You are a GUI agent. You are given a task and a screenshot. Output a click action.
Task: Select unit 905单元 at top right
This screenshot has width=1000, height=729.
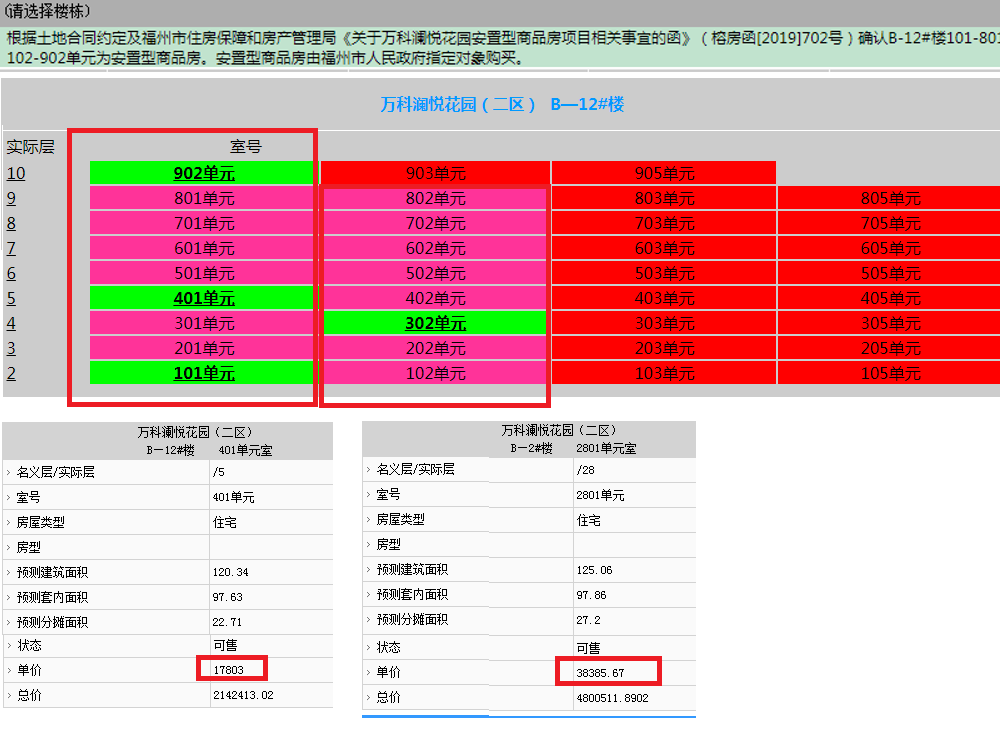coord(660,172)
